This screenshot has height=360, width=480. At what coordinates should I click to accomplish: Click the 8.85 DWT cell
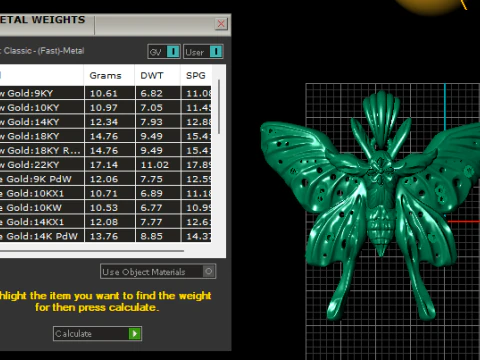tap(158, 236)
